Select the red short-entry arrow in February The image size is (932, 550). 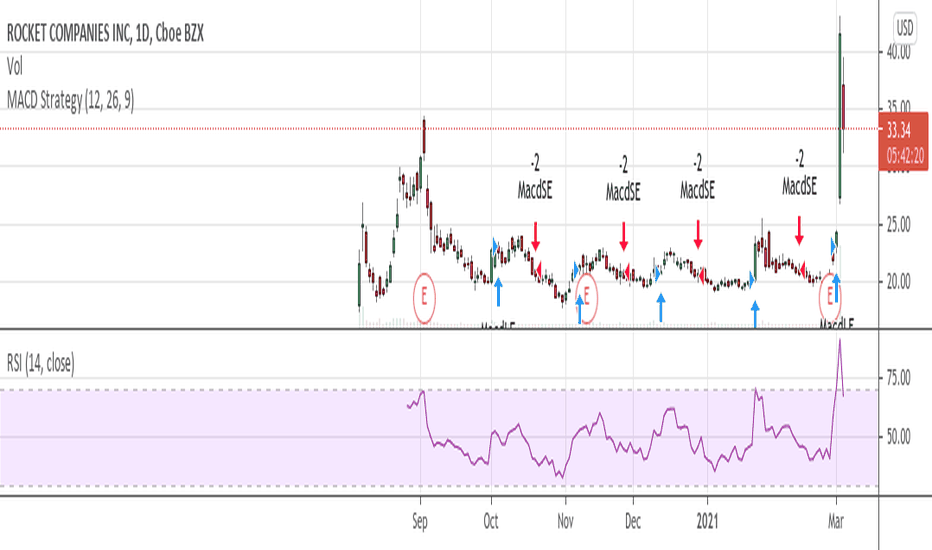[799, 231]
